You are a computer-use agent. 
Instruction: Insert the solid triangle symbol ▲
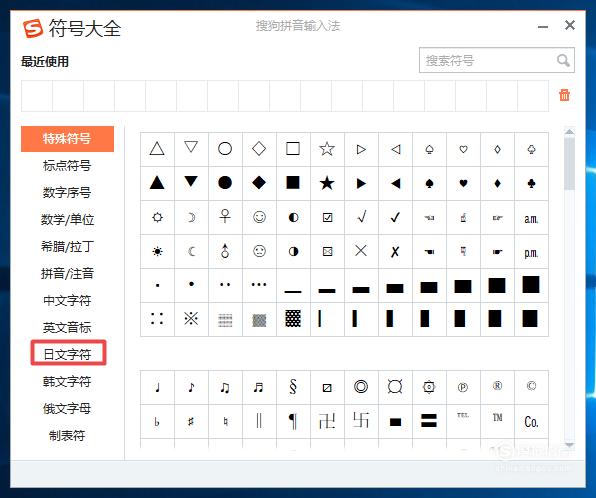(x=157, y=183)
